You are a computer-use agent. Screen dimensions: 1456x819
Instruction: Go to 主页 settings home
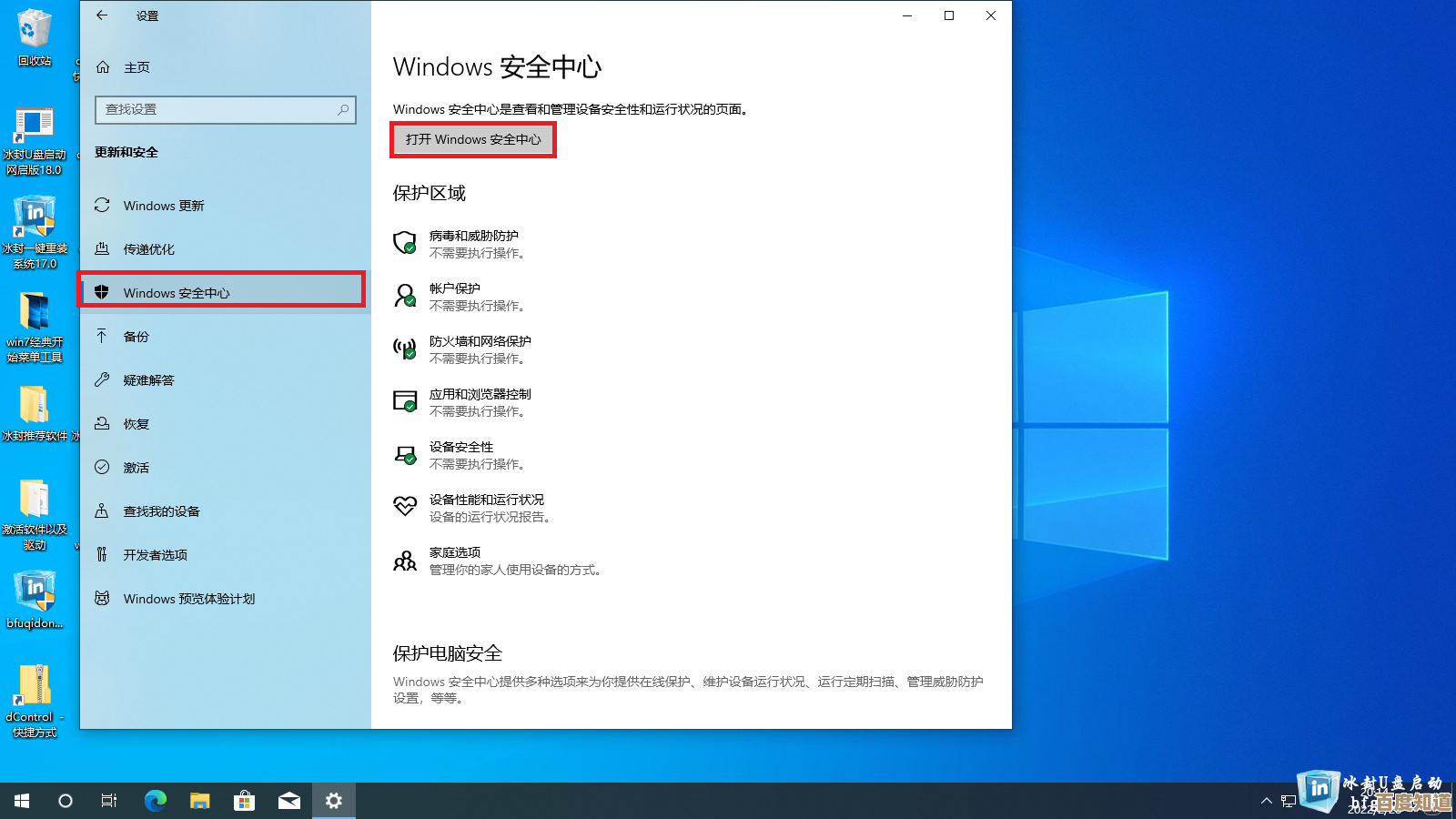pyautogui.click(x=136, y=67)
